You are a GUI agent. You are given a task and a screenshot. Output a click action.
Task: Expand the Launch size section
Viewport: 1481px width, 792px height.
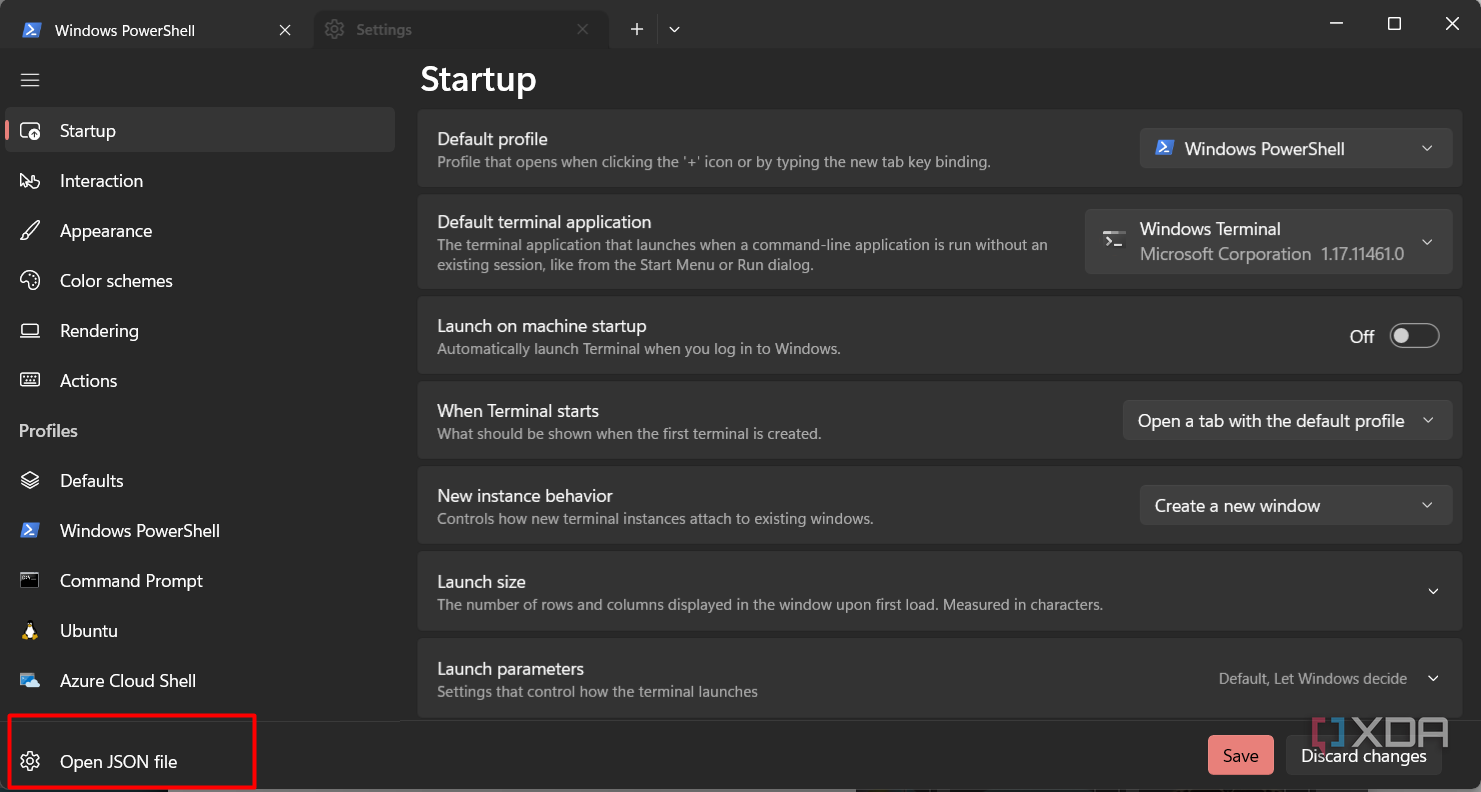[1433, 591]
